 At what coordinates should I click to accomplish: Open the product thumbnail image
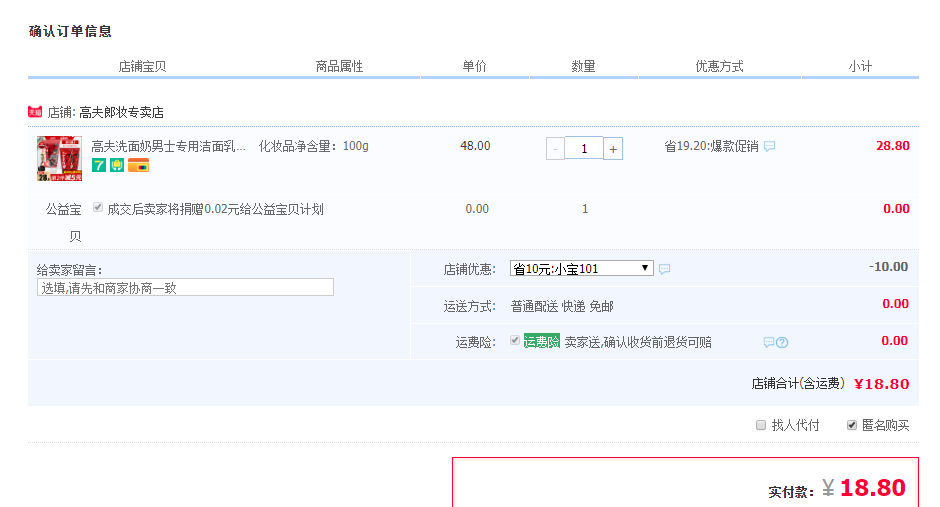pos(59,159)
